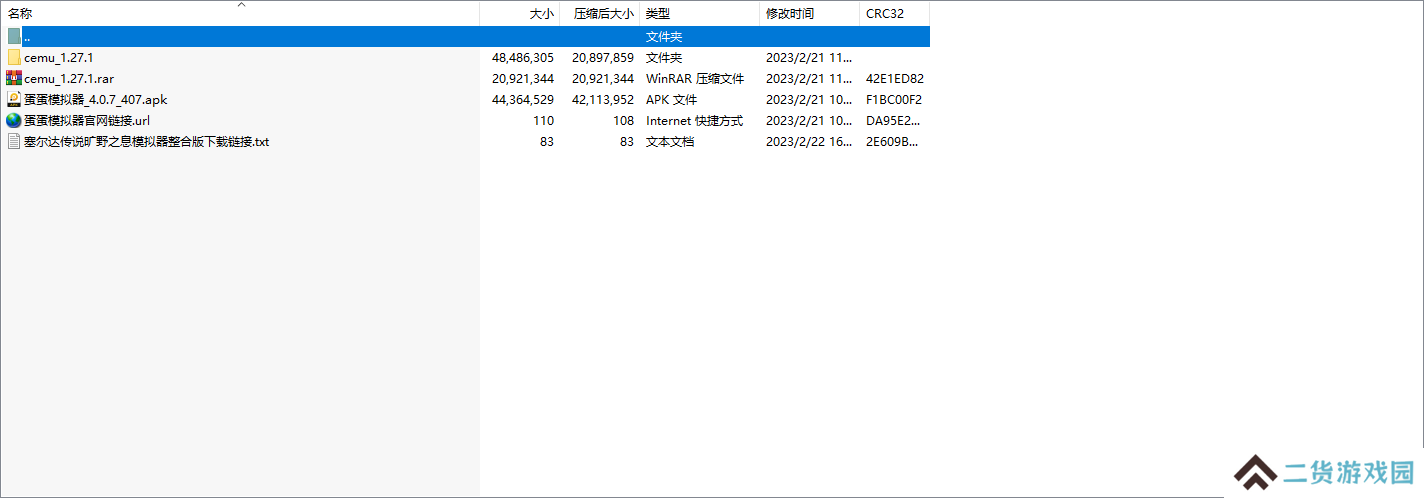The height and width of the screenshot is (498, 1424).
Task: Click the globe icon of 蛋蛋模拟器官网链接.url
Action: click(14, 120)
